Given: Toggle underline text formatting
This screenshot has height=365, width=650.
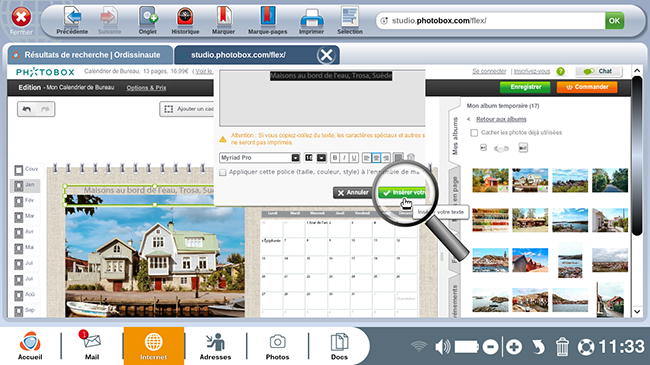Looking at the screenshot, I should [354, 158].
